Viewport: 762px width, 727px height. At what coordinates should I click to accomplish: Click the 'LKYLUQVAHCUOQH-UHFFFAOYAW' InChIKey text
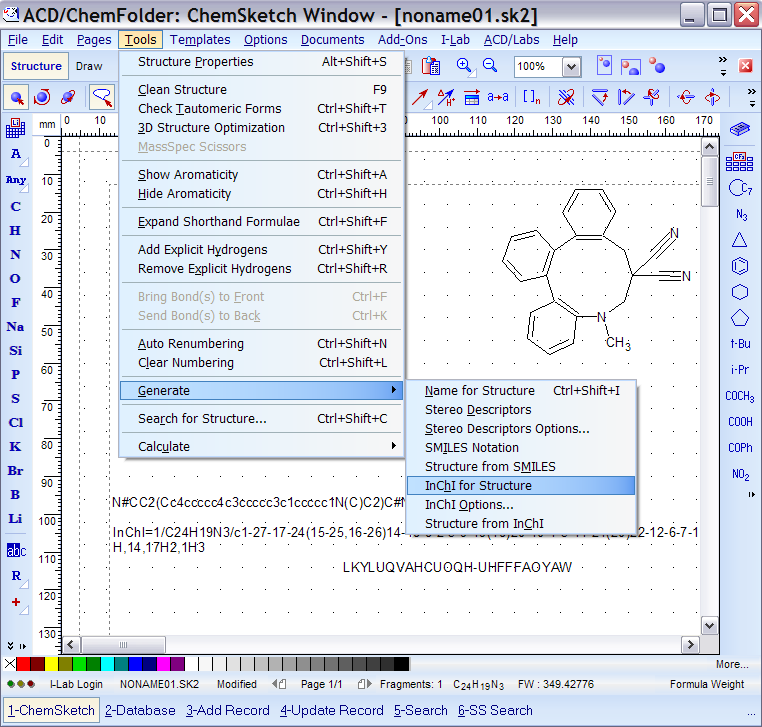[457, 567]
